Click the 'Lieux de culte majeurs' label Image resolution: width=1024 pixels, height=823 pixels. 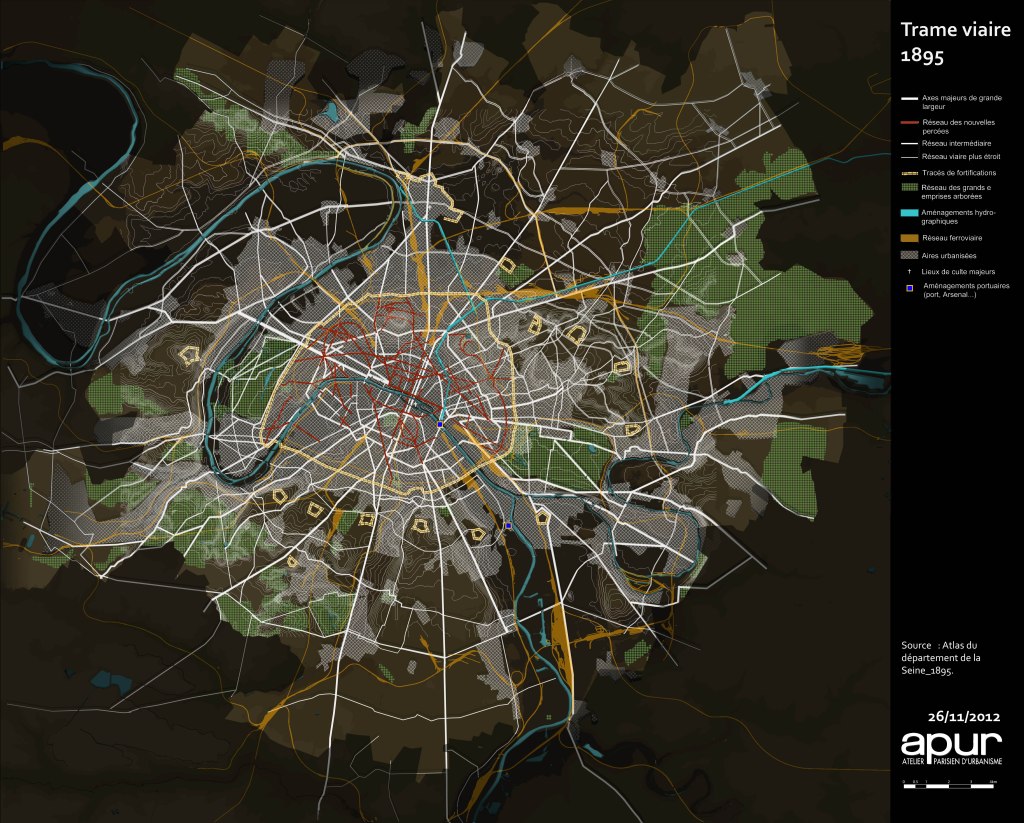click(x=958, y=271)
